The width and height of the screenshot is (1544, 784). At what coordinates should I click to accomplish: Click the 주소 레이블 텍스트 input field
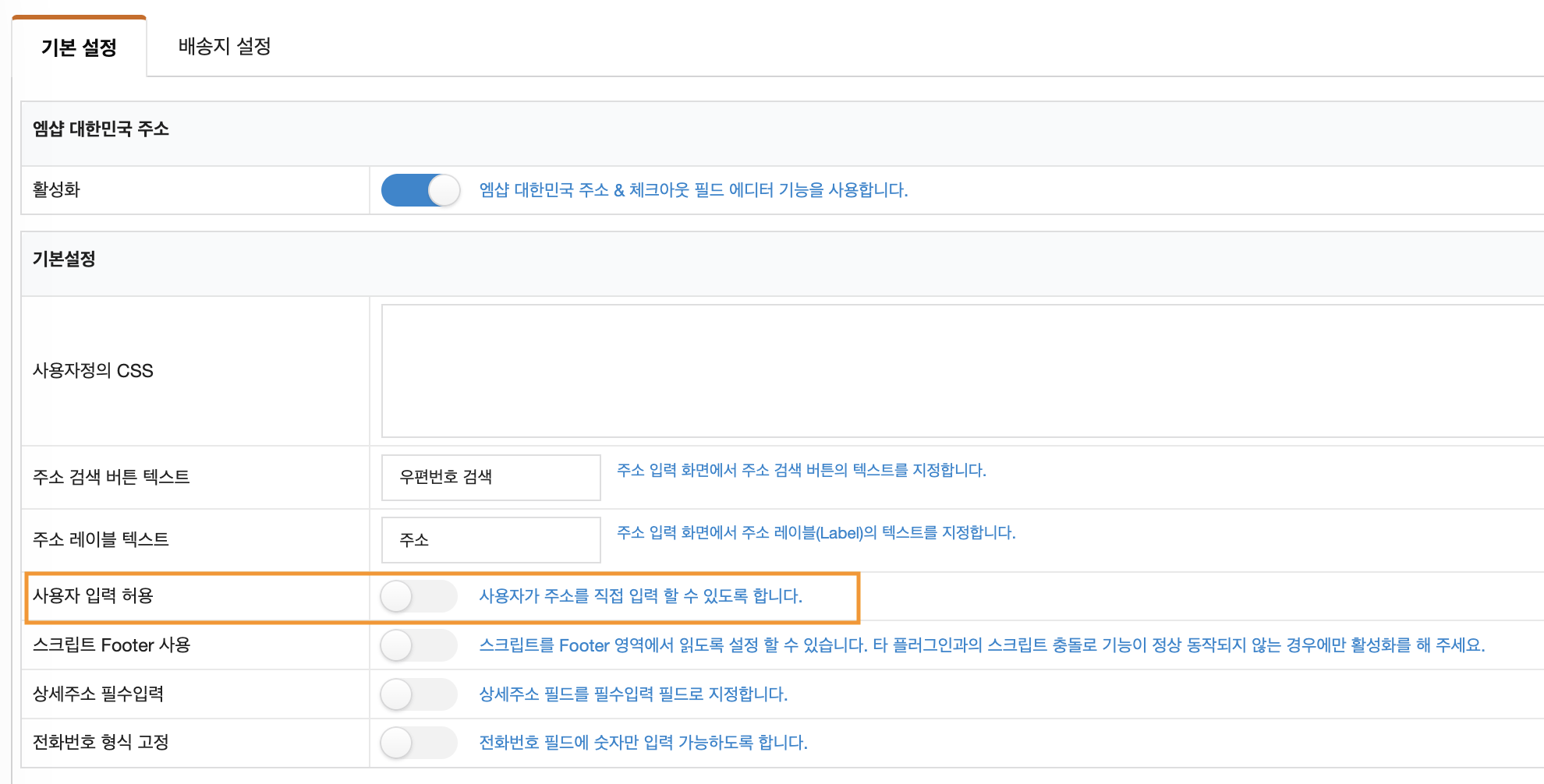(490, 540)
